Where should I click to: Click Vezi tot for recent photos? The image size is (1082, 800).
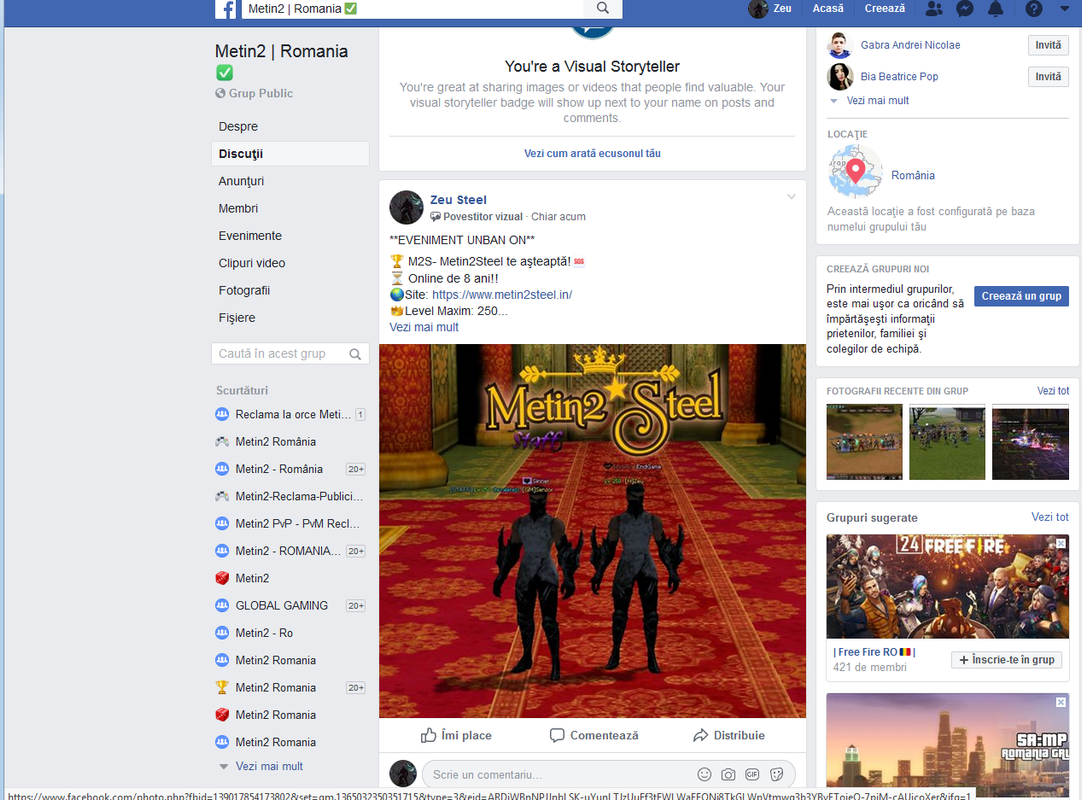coord(1052,391)
